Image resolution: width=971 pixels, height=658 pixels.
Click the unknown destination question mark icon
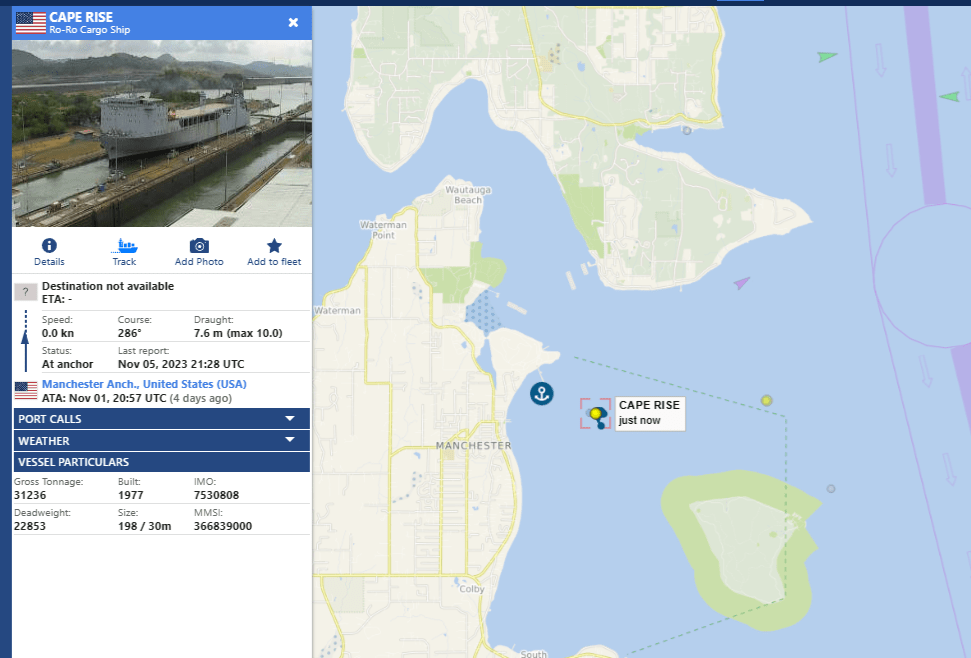[26, 292]
